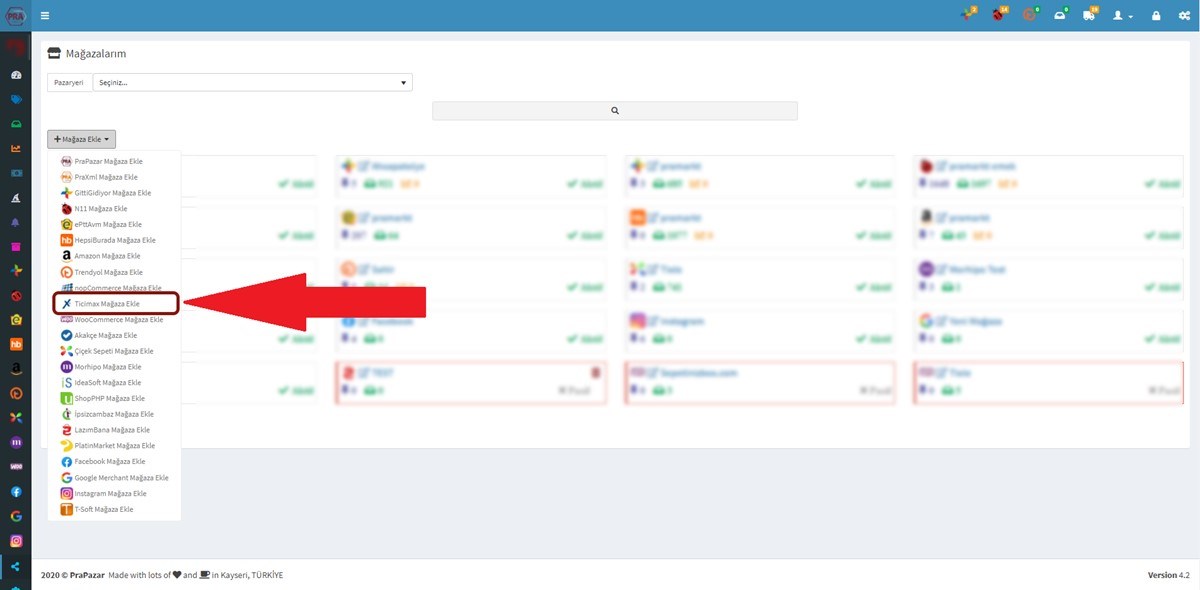Open the bell icon in sidebar

[16, 222]
